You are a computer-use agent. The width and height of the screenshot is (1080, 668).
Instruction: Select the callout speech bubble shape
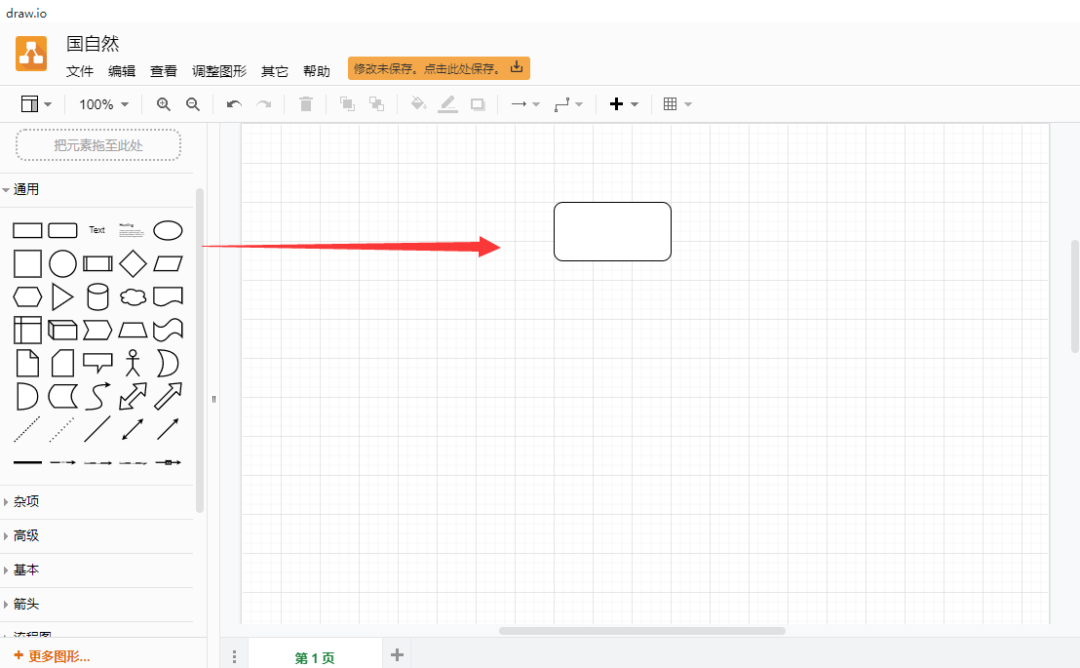98,363
